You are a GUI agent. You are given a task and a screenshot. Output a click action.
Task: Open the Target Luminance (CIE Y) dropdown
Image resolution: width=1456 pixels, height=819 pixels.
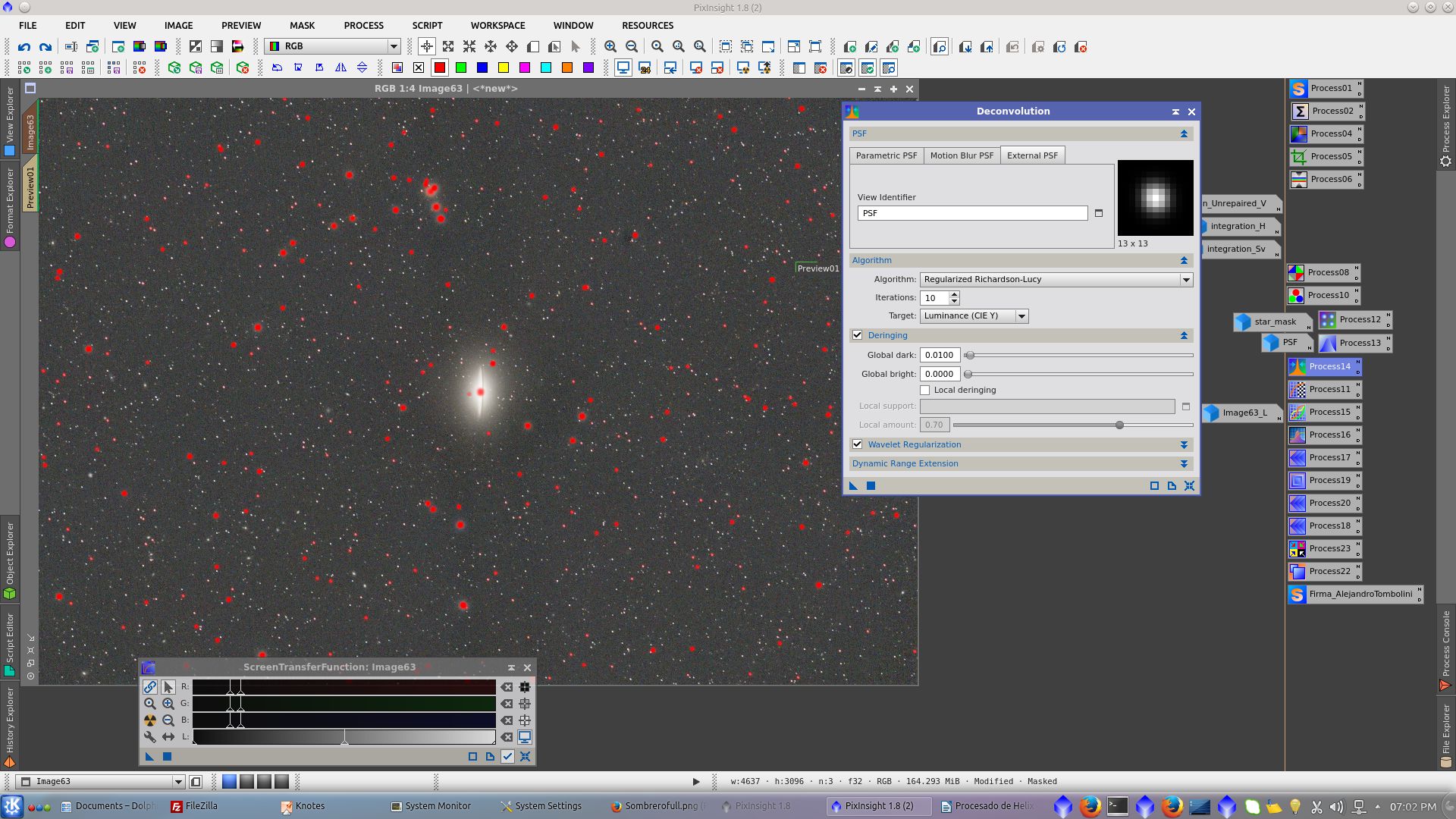tap(974, 316)
